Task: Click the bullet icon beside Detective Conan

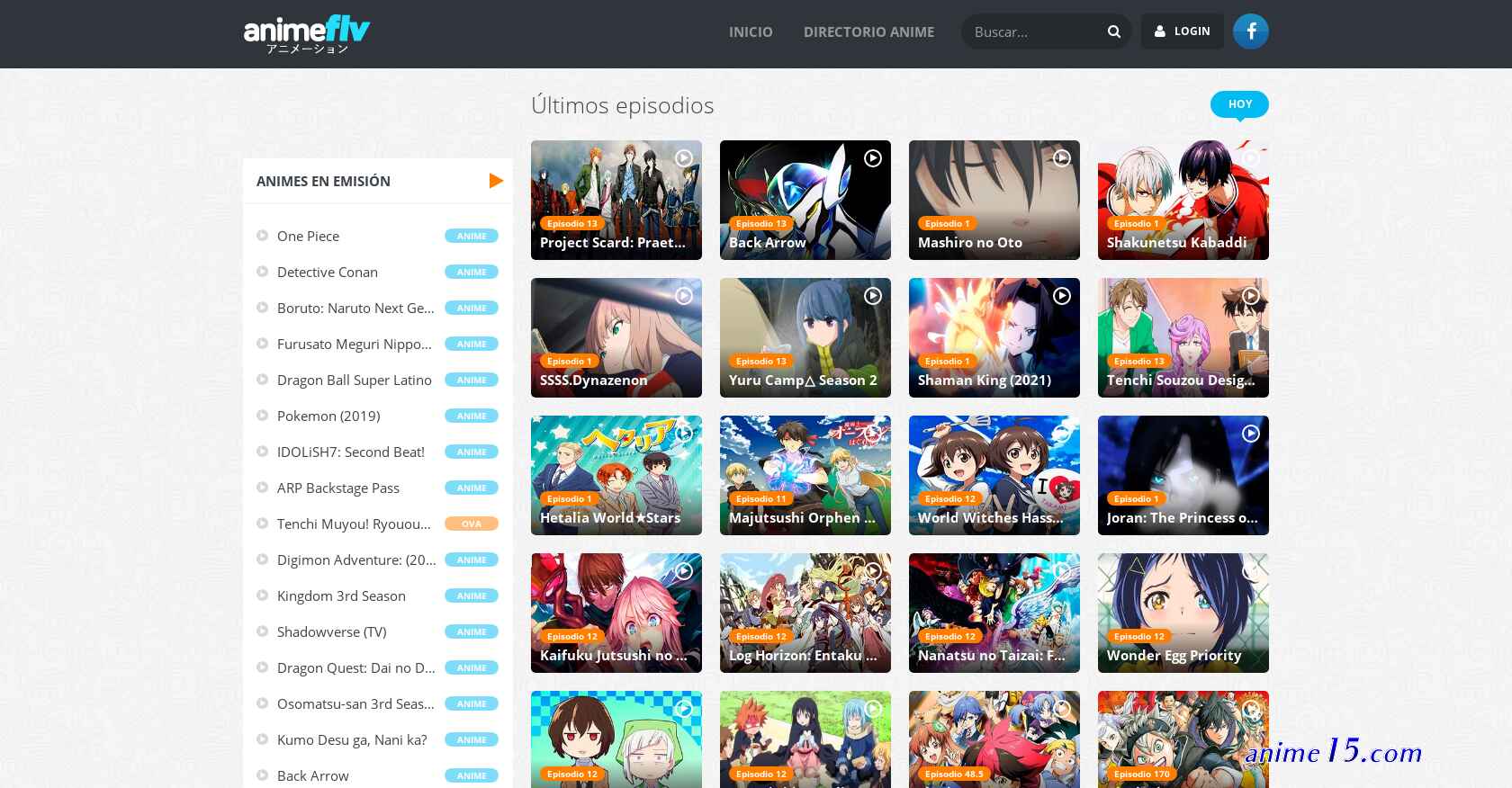Action: 263,272
